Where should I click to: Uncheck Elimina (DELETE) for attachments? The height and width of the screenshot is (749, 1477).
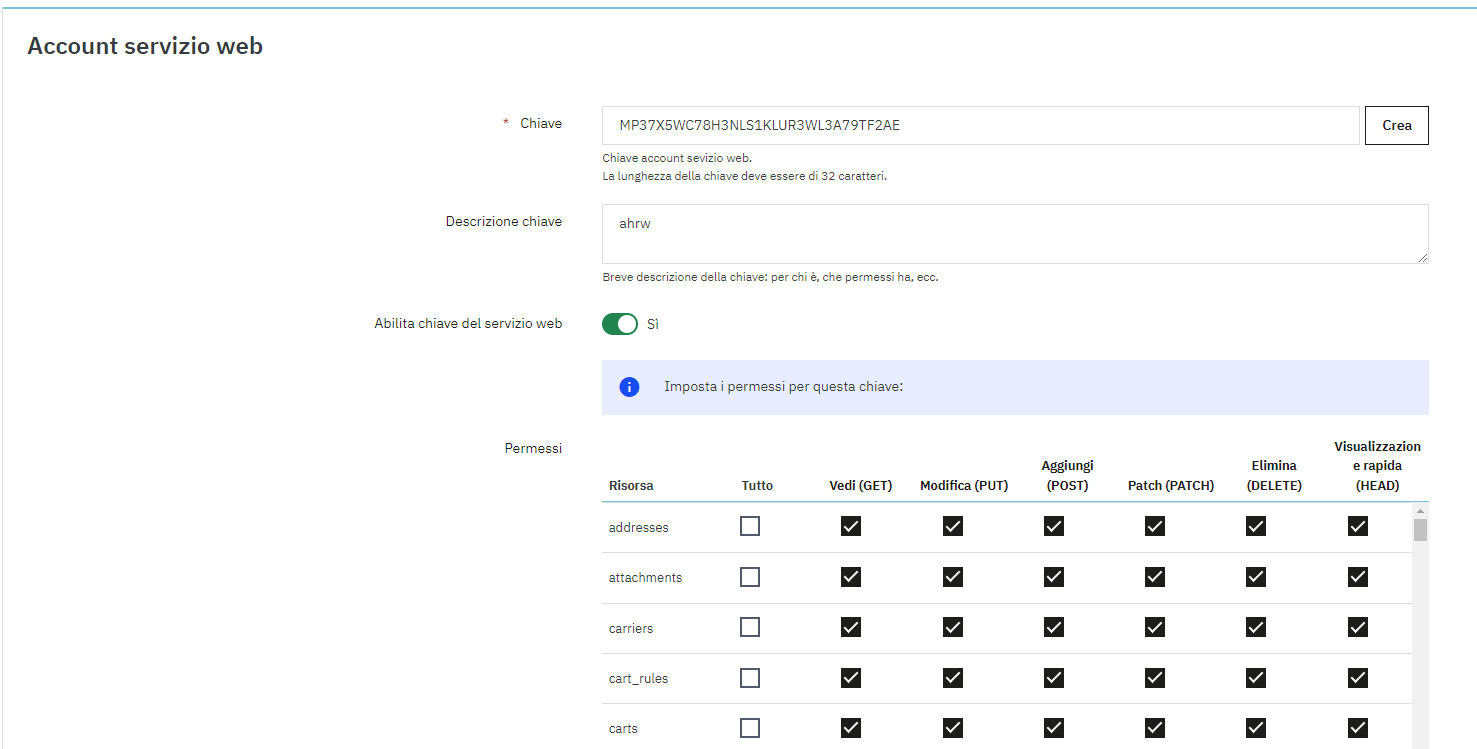[x=1256, y=577]
